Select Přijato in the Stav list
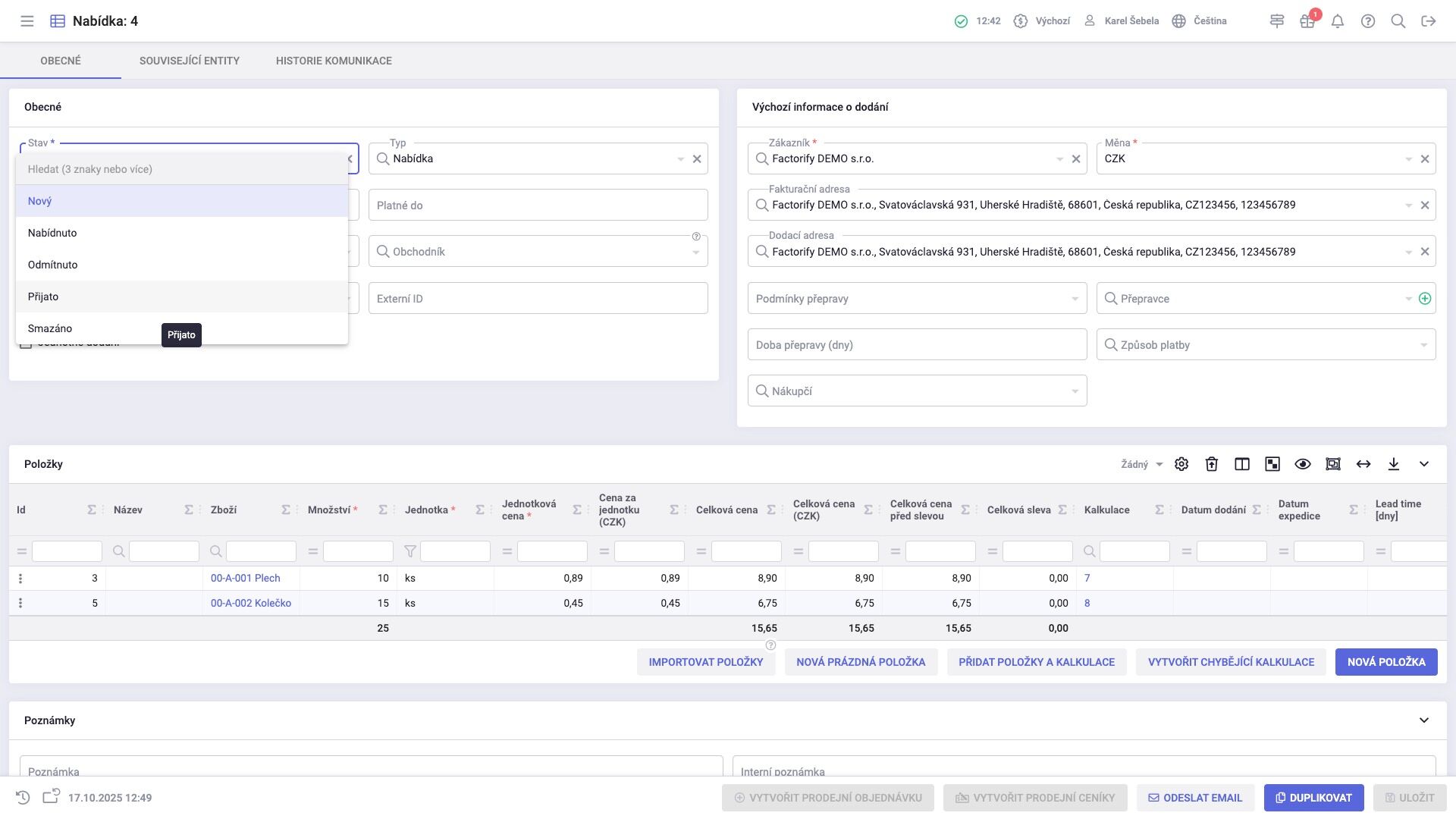Screen dimensions: 1456x819 43,297
